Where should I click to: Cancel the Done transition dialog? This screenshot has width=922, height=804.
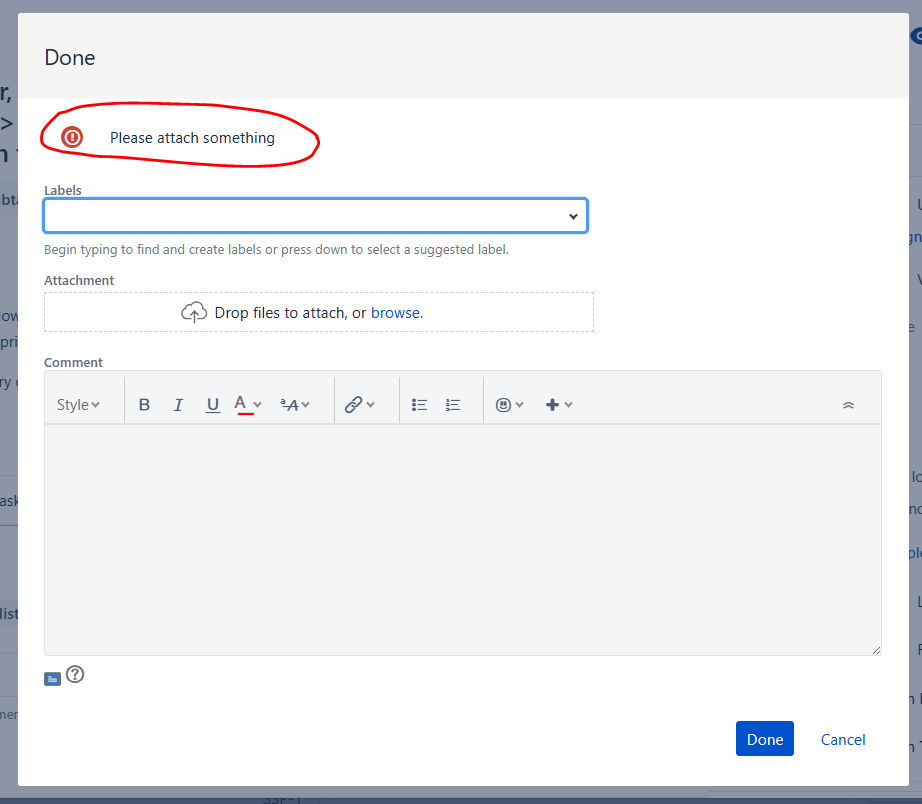843,739
